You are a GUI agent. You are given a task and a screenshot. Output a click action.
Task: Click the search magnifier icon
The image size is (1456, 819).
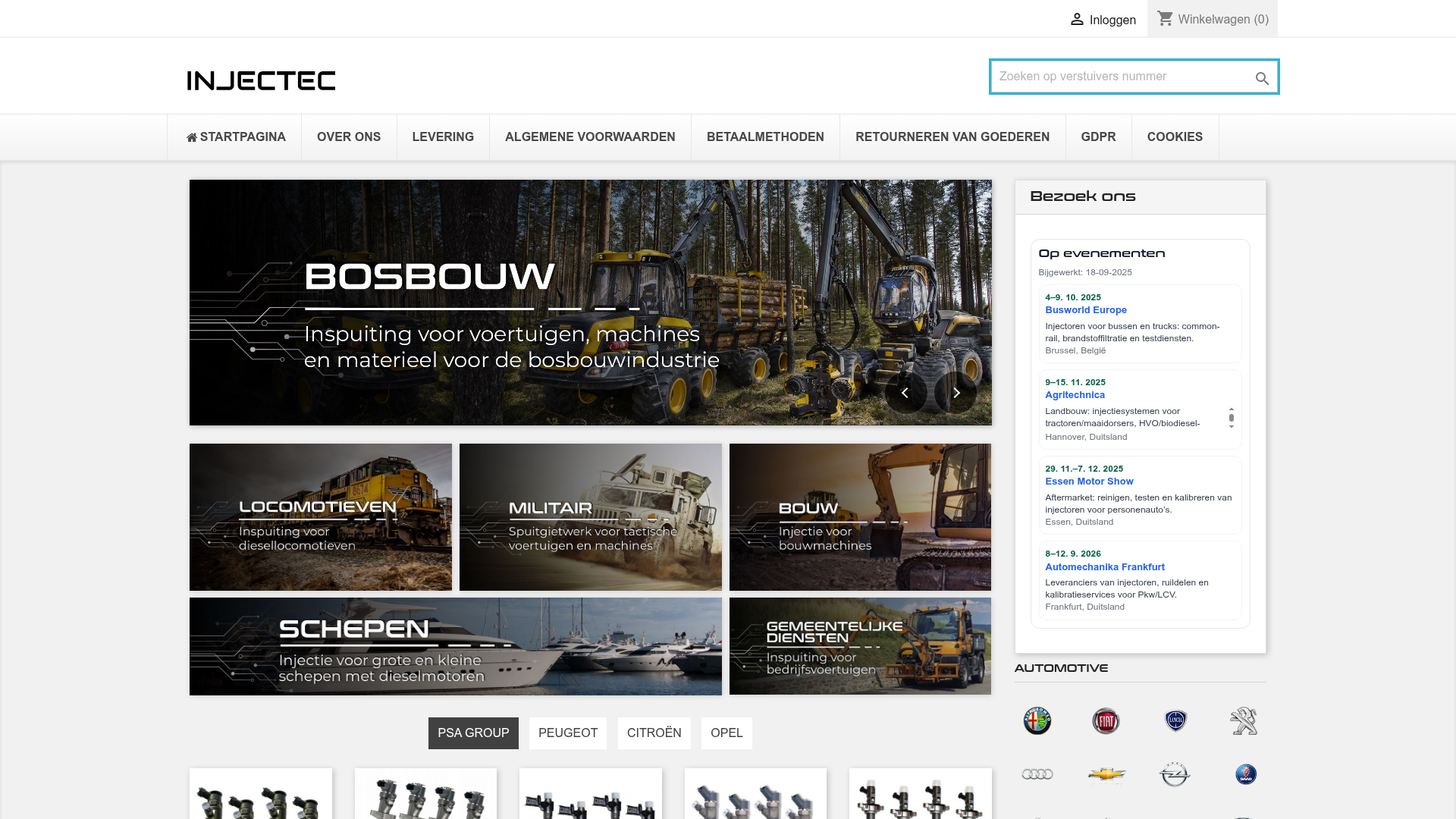coord(1262,78)
